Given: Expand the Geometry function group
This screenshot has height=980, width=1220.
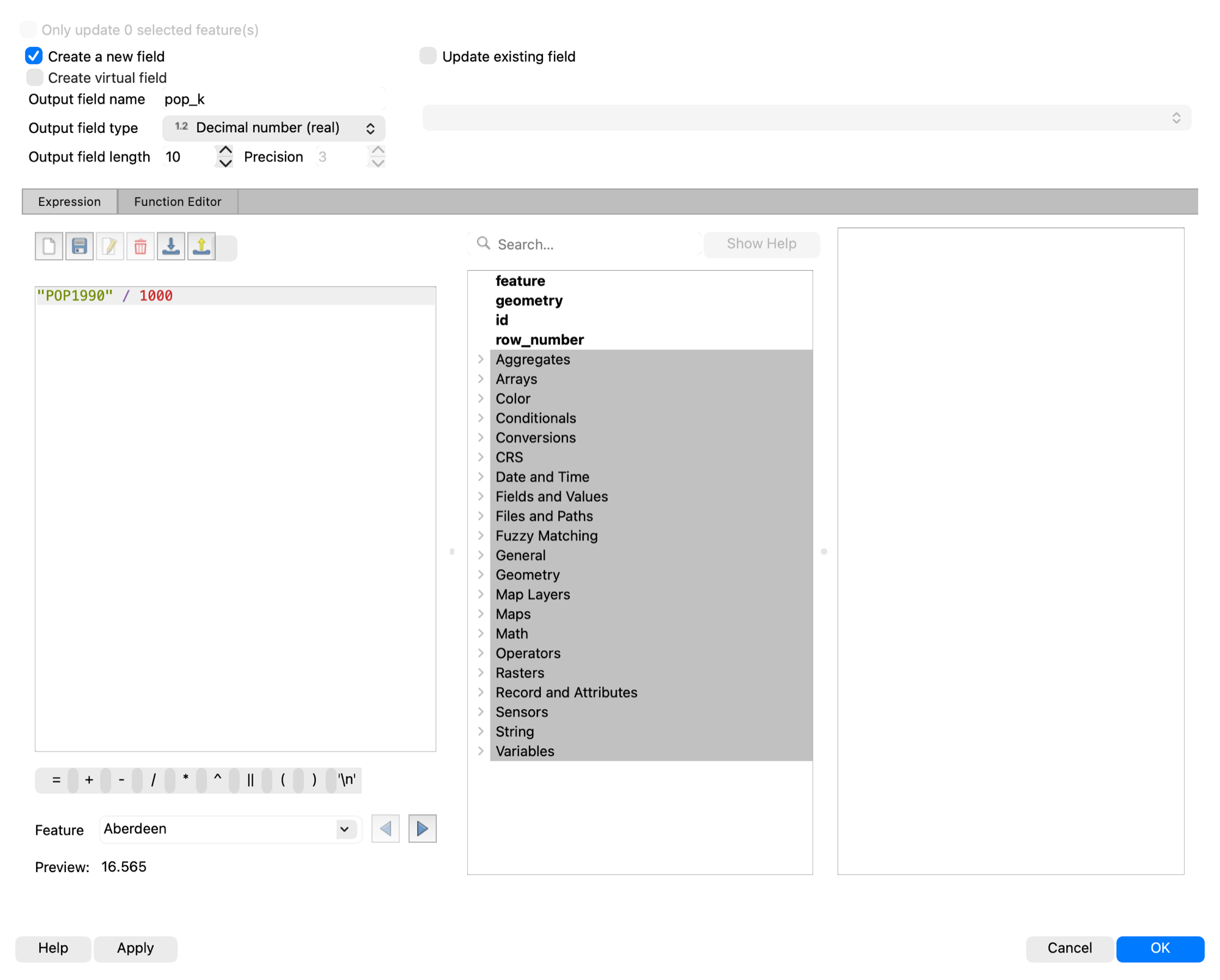Looking at the screenshot, I should pos(481,574).
